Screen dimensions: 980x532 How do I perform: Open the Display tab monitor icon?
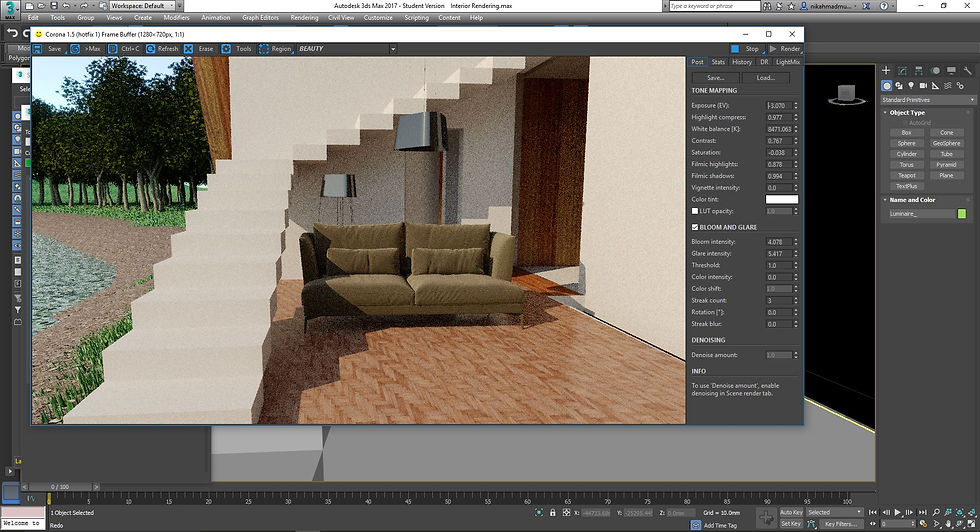click(x=951, y=71)
